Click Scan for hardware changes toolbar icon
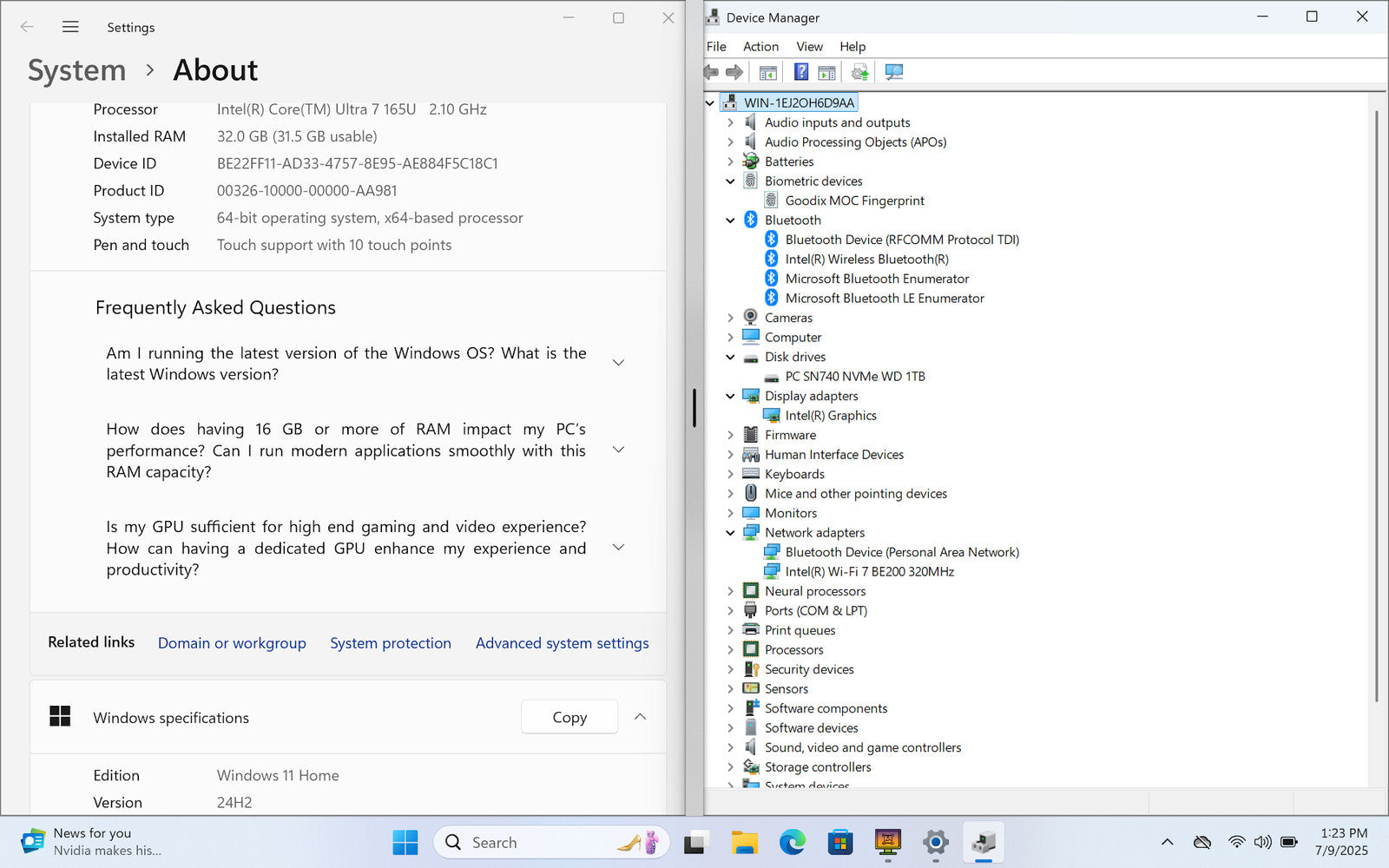The image size is (1389, 868). (893, 72)
